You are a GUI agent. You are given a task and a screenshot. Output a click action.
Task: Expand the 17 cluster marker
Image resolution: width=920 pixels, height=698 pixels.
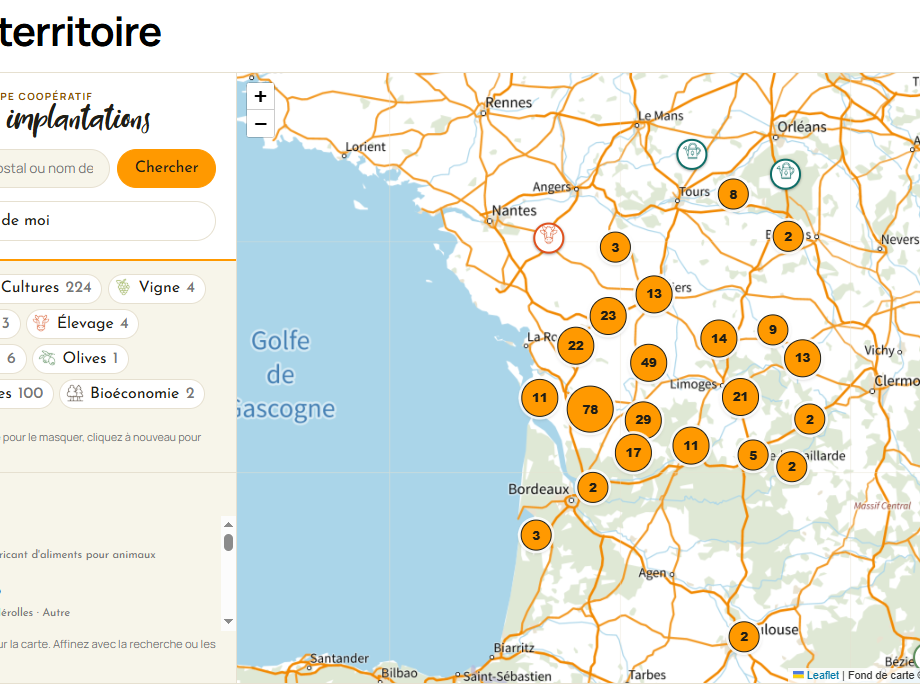click(x=633, y=452)
